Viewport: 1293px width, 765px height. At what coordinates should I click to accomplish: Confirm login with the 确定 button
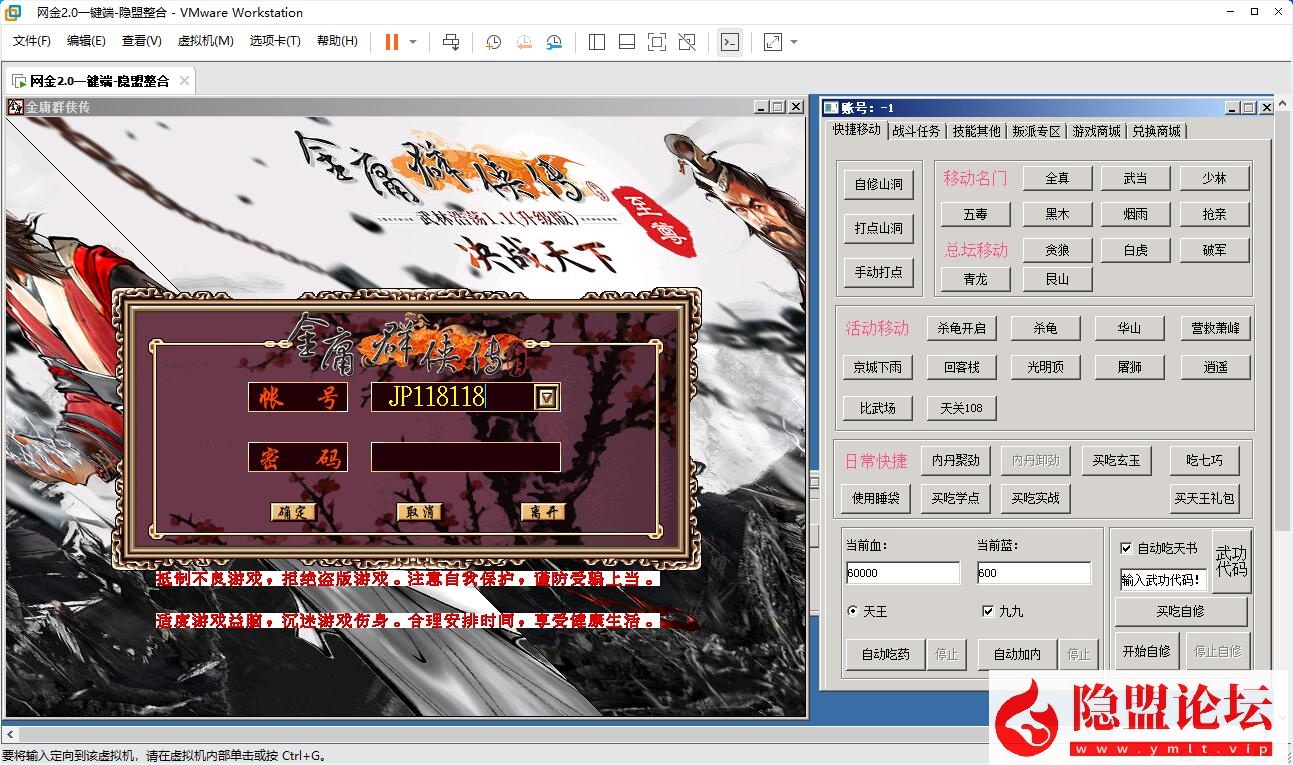pos(293,512)
